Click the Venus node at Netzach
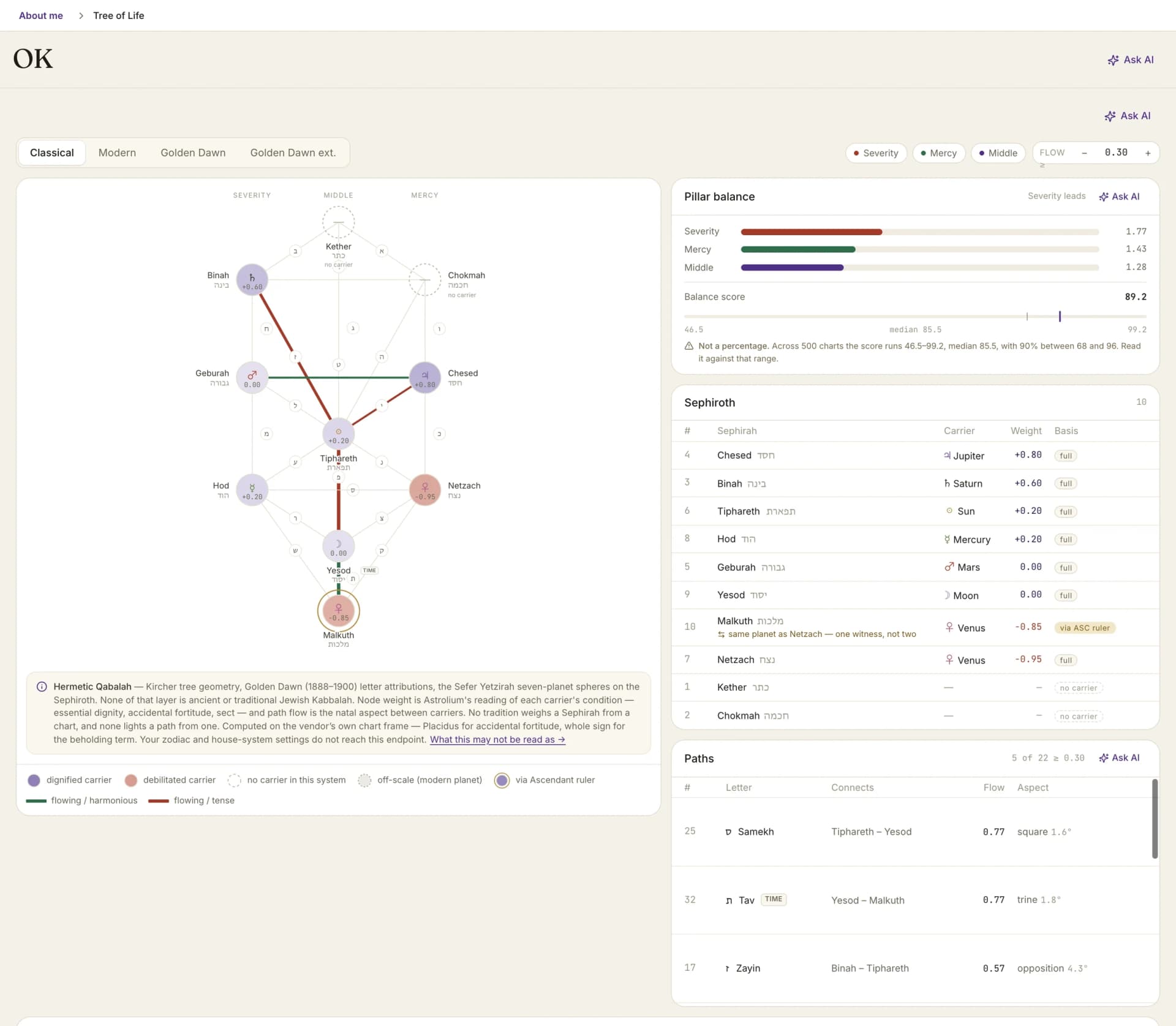1176x1026 pixels. [424, 490]
